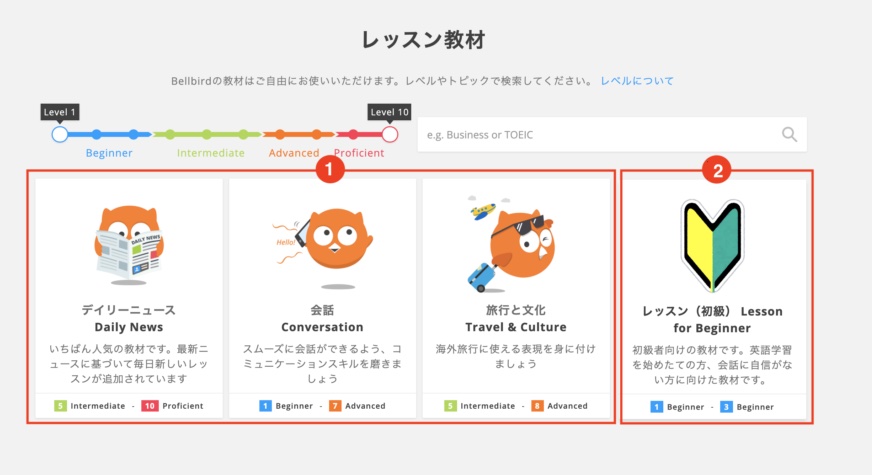Select the Level 10 slider handle
This screenshot has width=872, height=475.
pos(390,134)
